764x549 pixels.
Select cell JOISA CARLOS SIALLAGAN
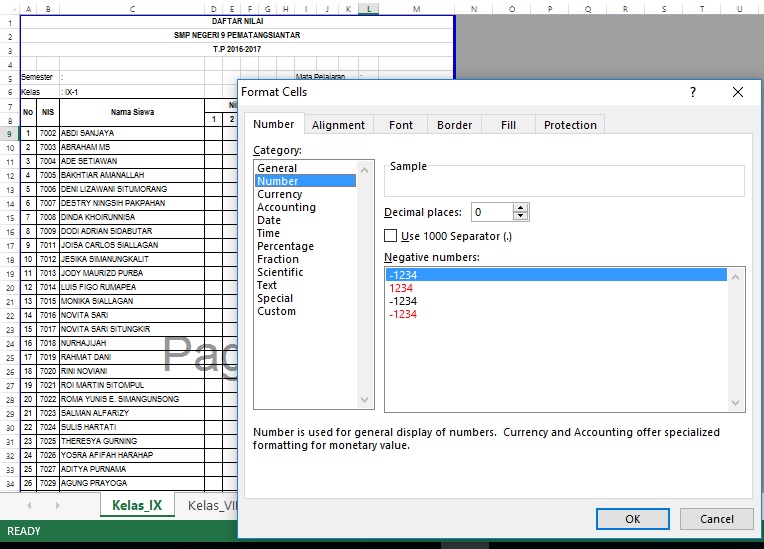pos(132,245)
